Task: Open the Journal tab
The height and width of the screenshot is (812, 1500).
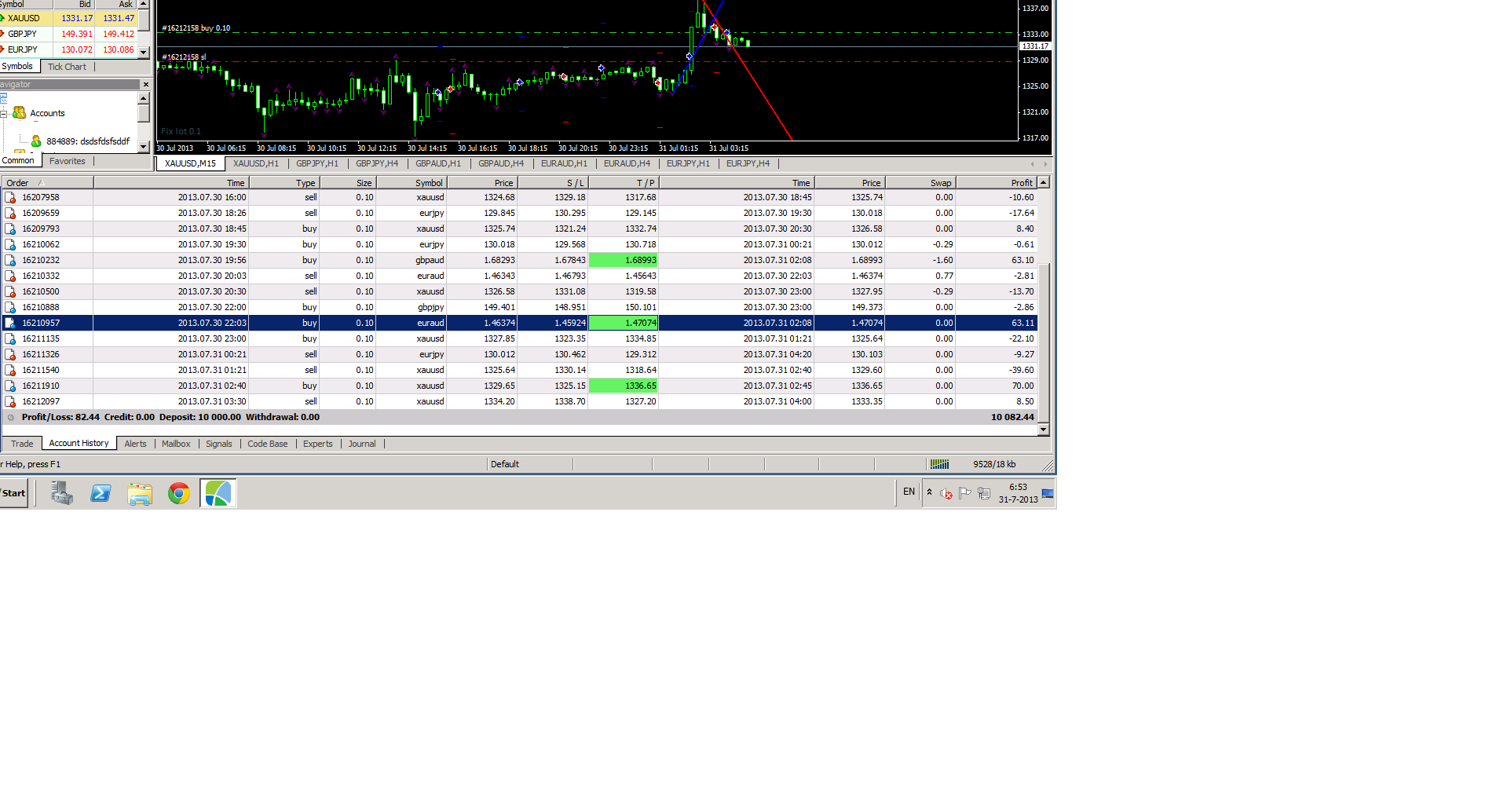Action: click(362, 444)
